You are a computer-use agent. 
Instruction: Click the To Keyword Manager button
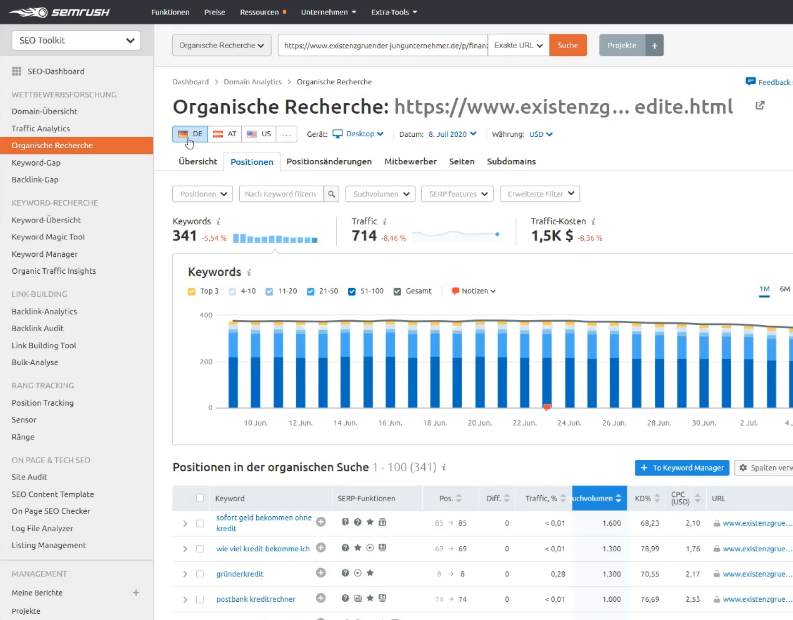click(682, 468)
